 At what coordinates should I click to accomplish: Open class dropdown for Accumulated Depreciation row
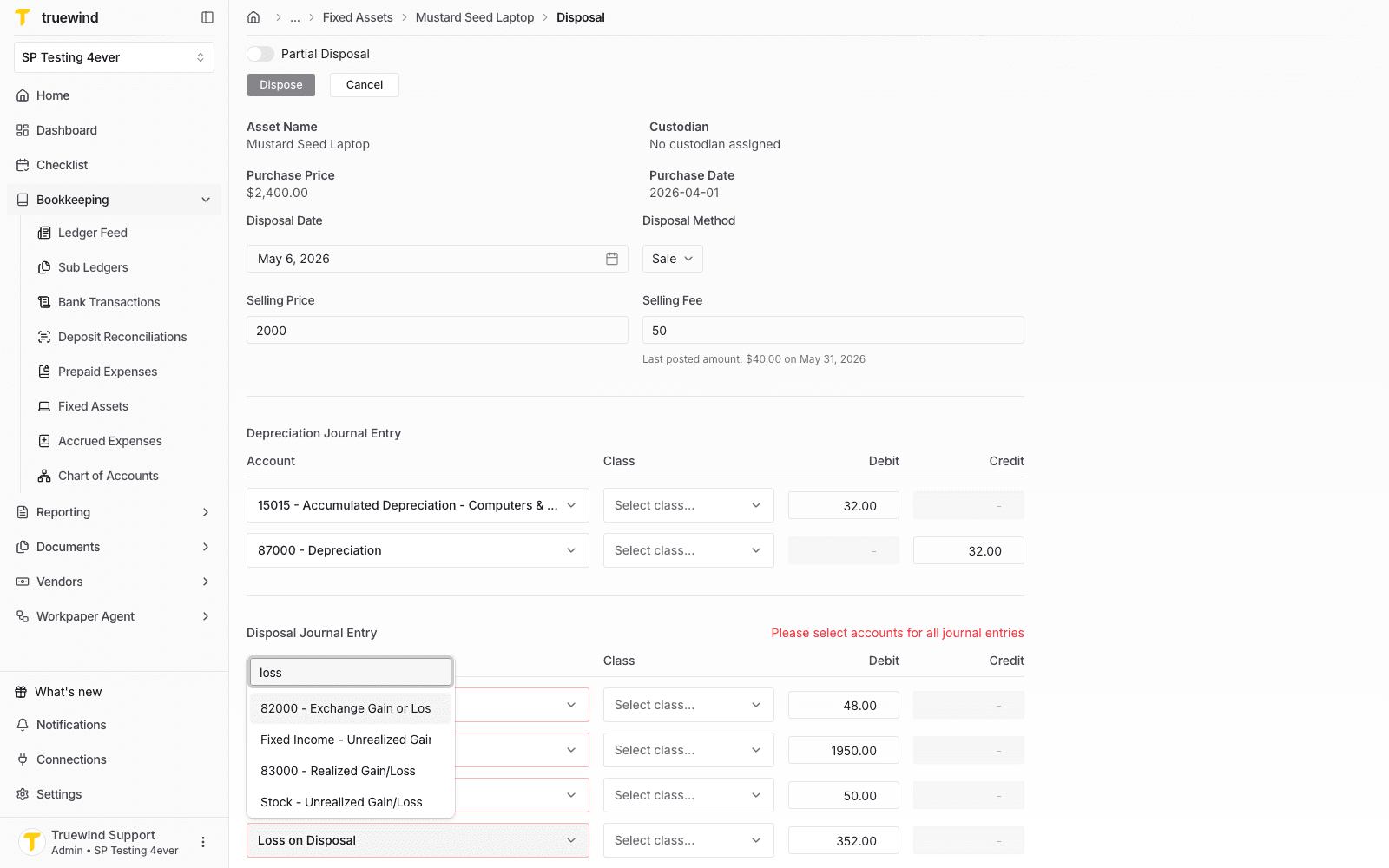tap(688, 505)
